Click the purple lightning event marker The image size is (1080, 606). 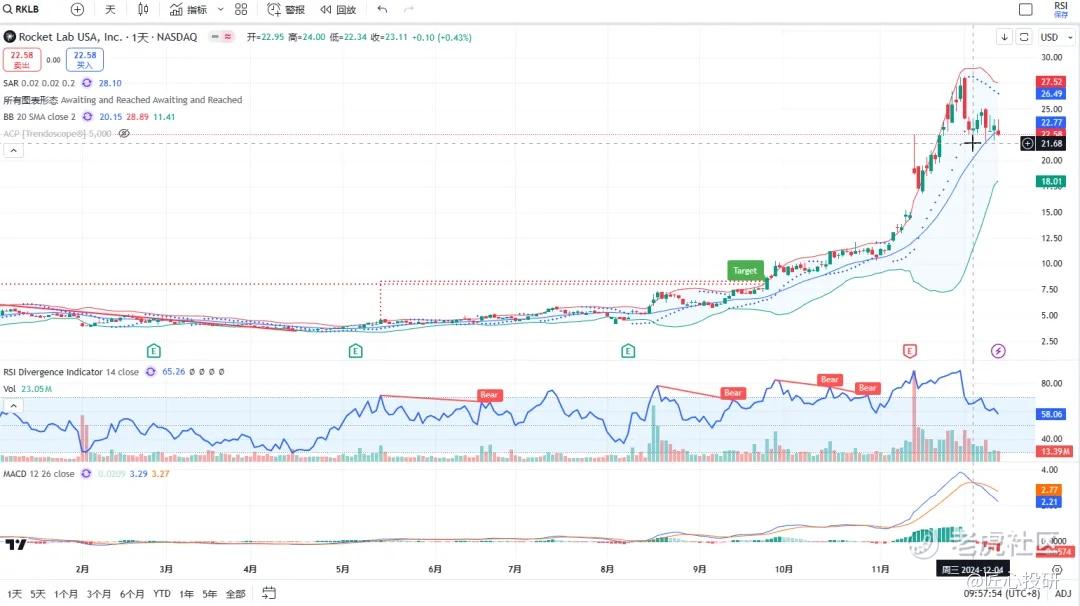pyautogui.click(x=998, y=351)
